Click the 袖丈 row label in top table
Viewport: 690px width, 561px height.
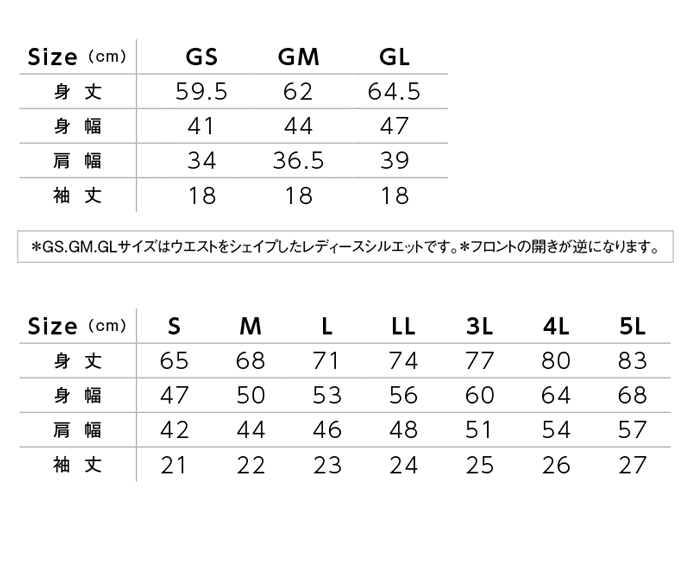point(77,195)
